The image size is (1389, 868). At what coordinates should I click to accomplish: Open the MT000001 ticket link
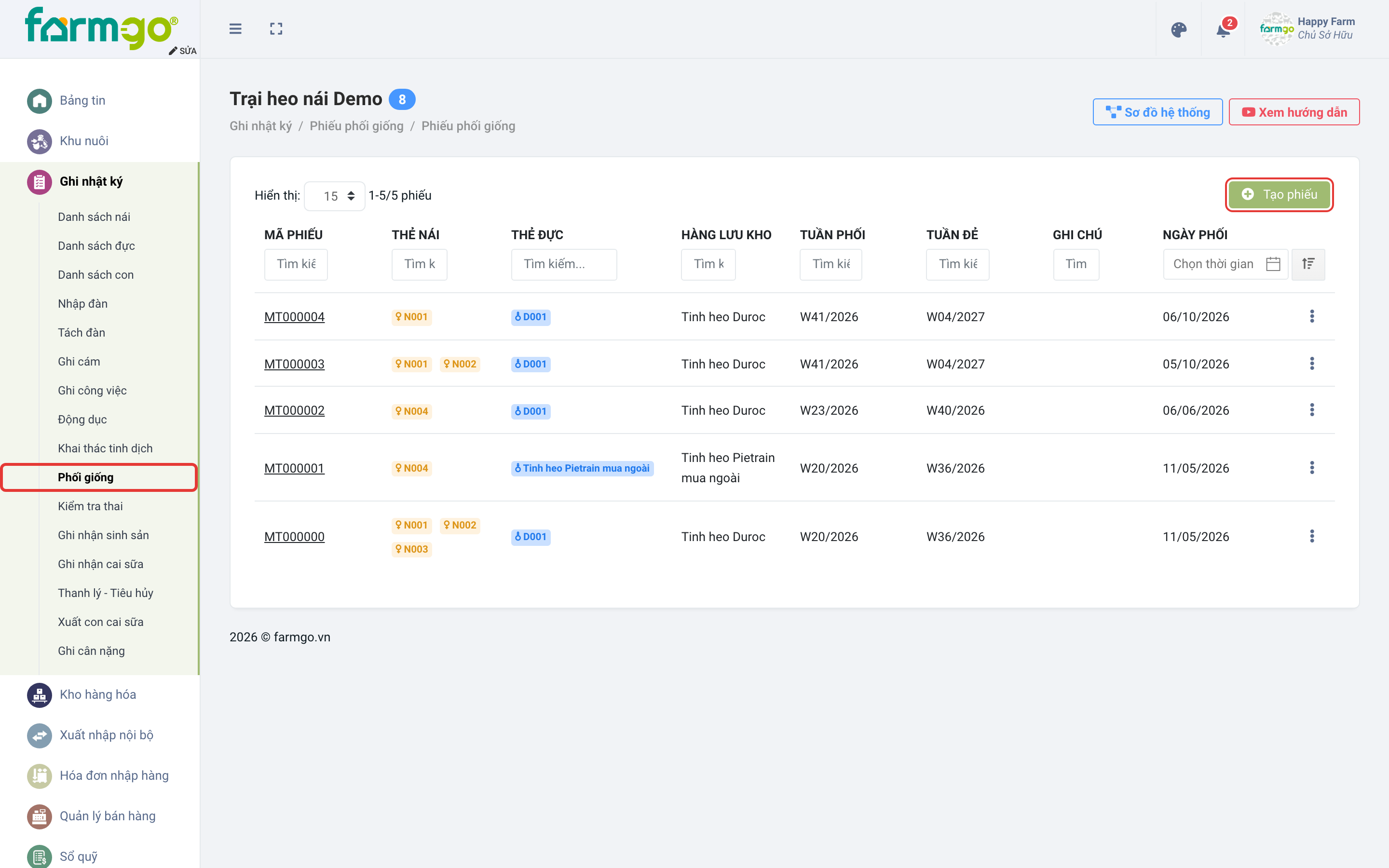(294, 468)
